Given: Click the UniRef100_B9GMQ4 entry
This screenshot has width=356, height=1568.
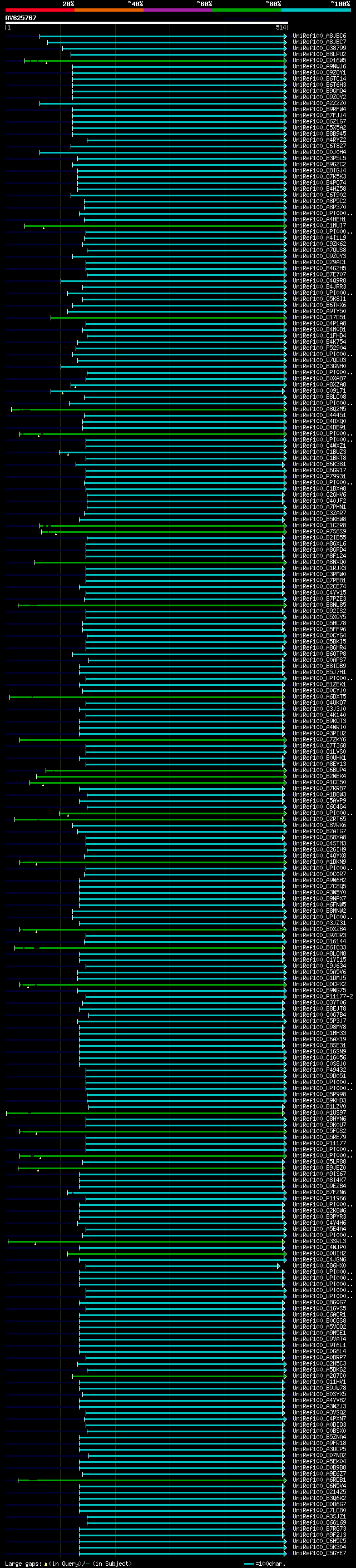Looking at the screenshot, I should tap(319, 91).
